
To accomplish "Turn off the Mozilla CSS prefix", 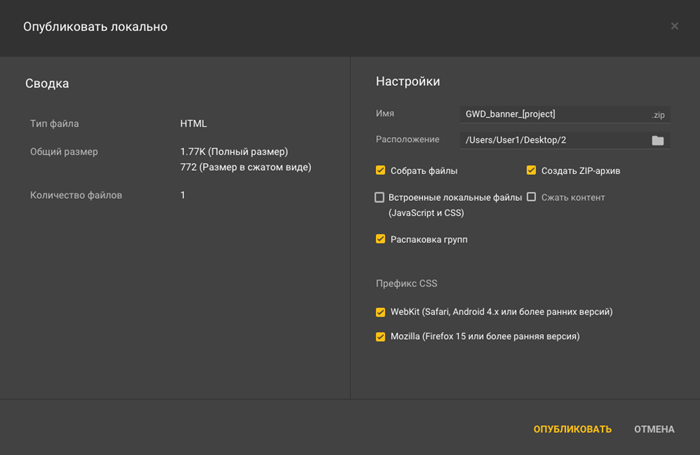I will tap(380, 337).
